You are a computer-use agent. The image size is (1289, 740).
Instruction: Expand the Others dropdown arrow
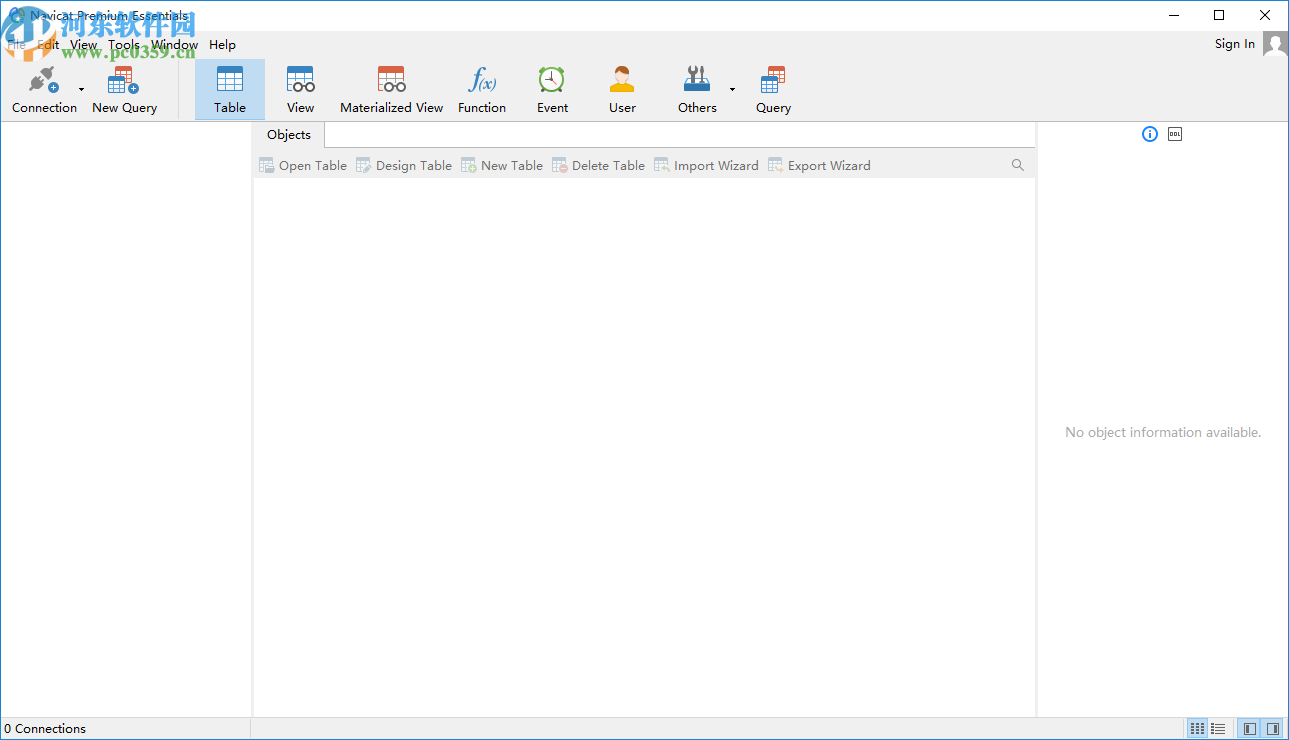coord(732,90)
